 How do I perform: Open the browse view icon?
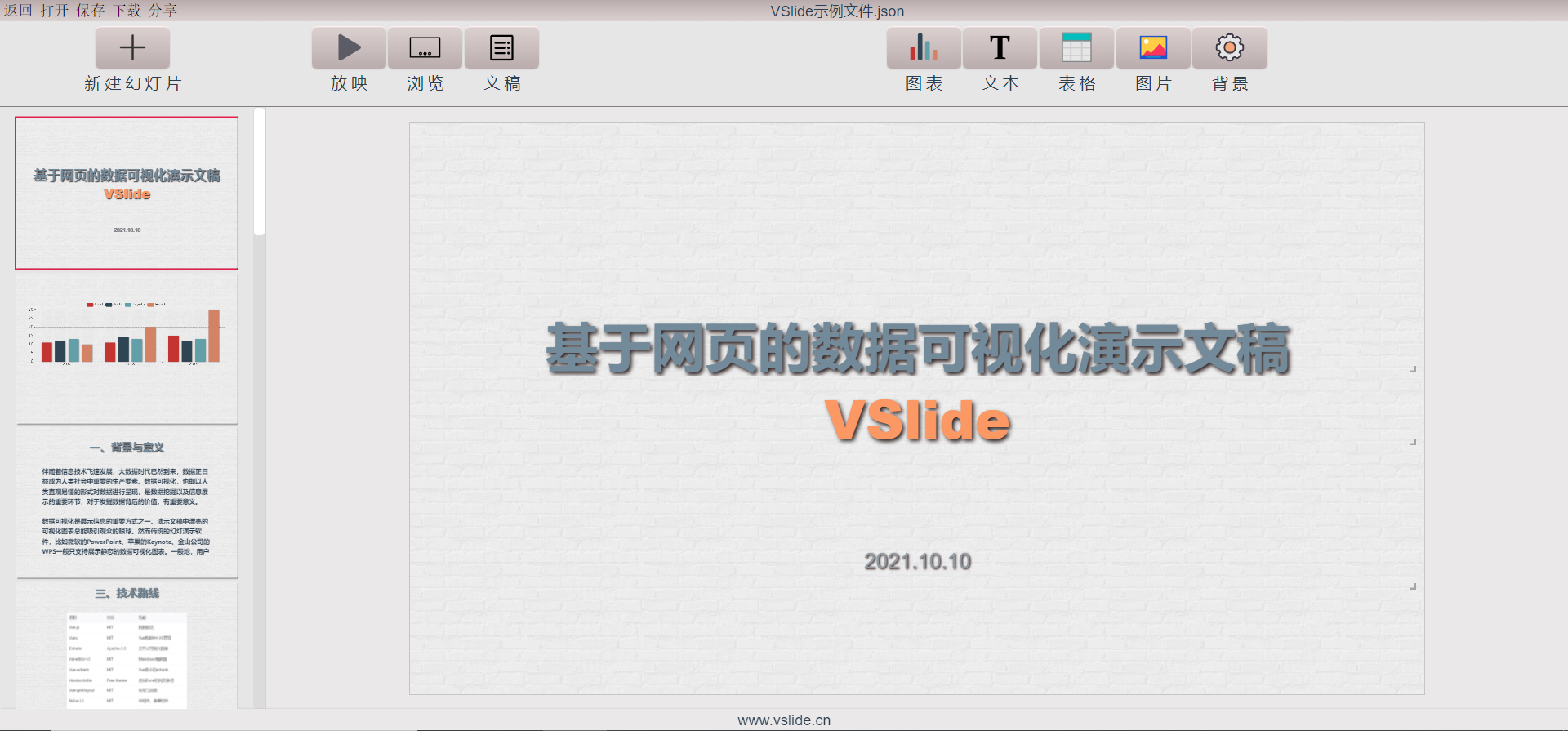(x=425, y=48)
